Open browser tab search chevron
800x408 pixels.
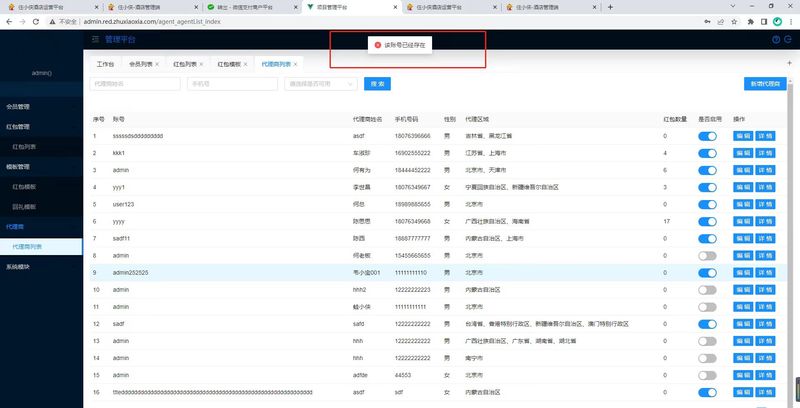tap(733, 7)
